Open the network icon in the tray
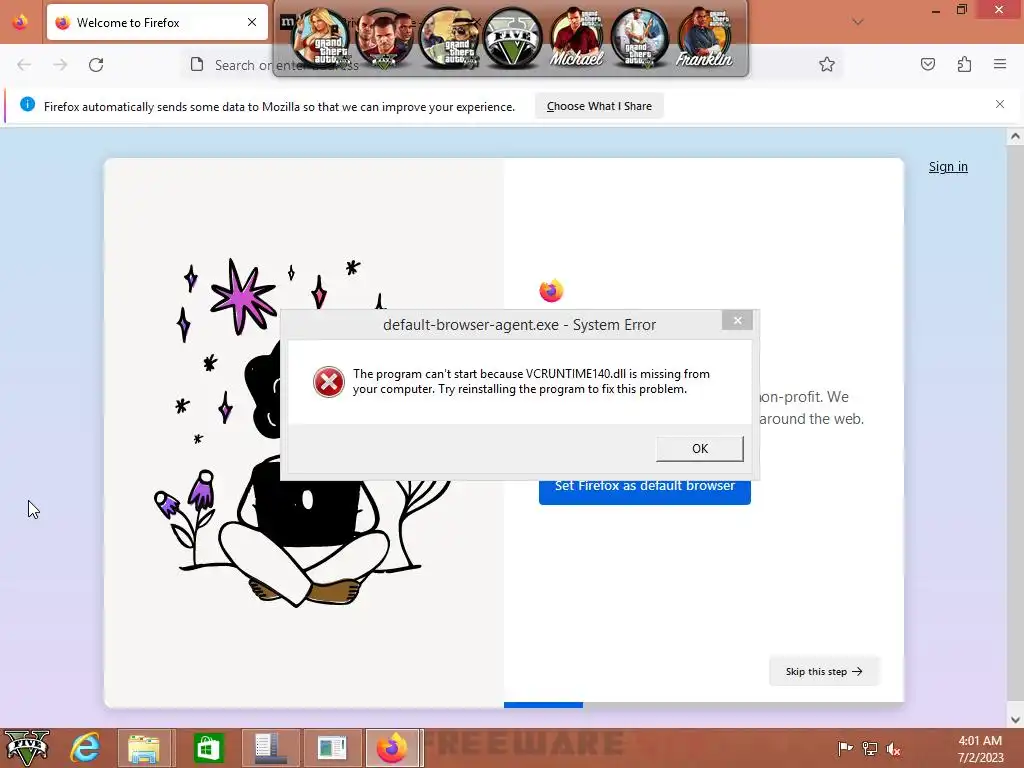This screenshot has width=1024, height=768. pos(869,748)
